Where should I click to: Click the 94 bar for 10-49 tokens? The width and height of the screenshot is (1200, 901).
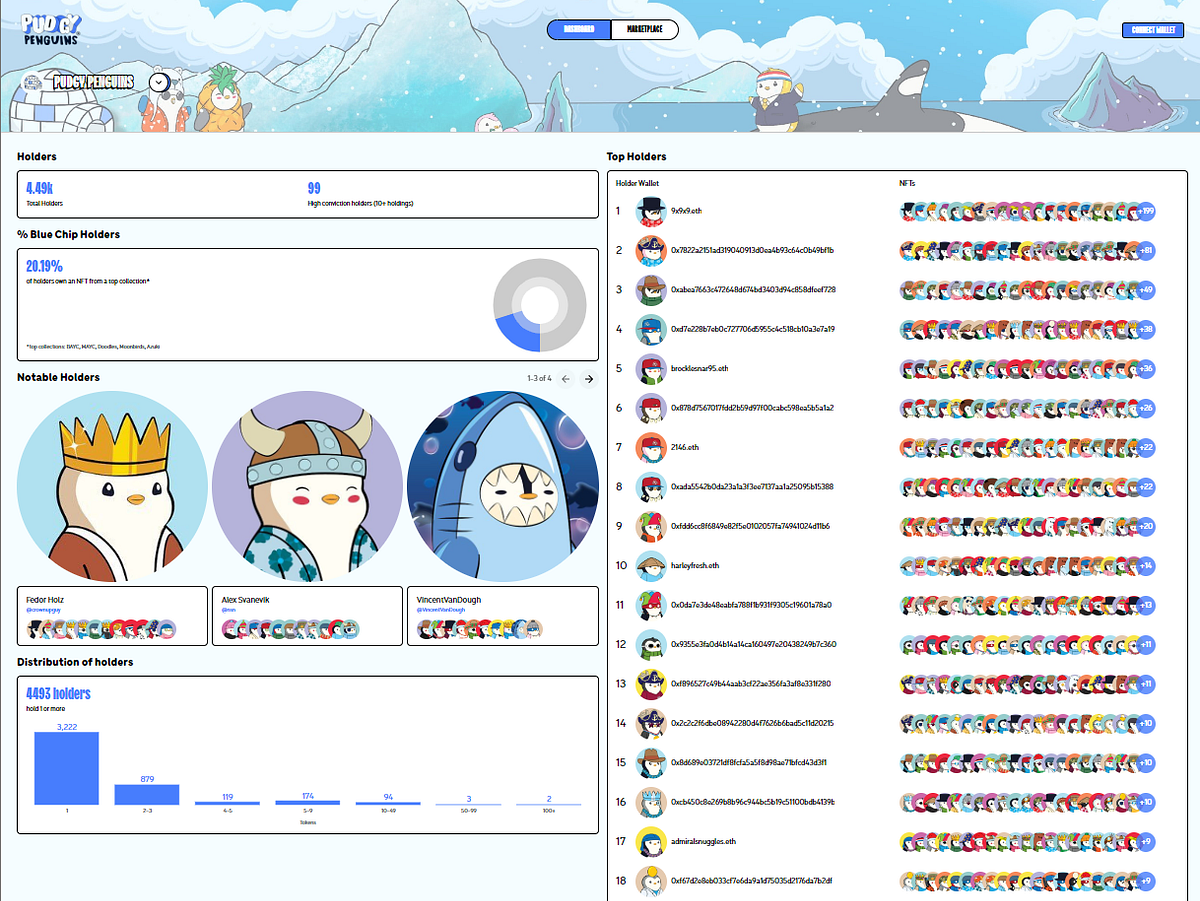point(388,803)
